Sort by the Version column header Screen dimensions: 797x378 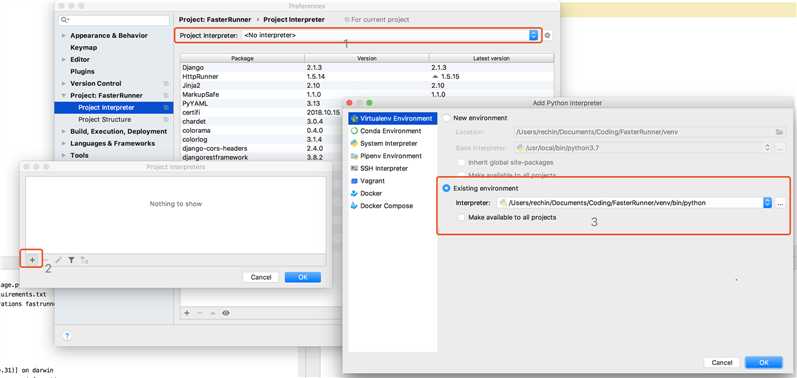click(366, 58)
